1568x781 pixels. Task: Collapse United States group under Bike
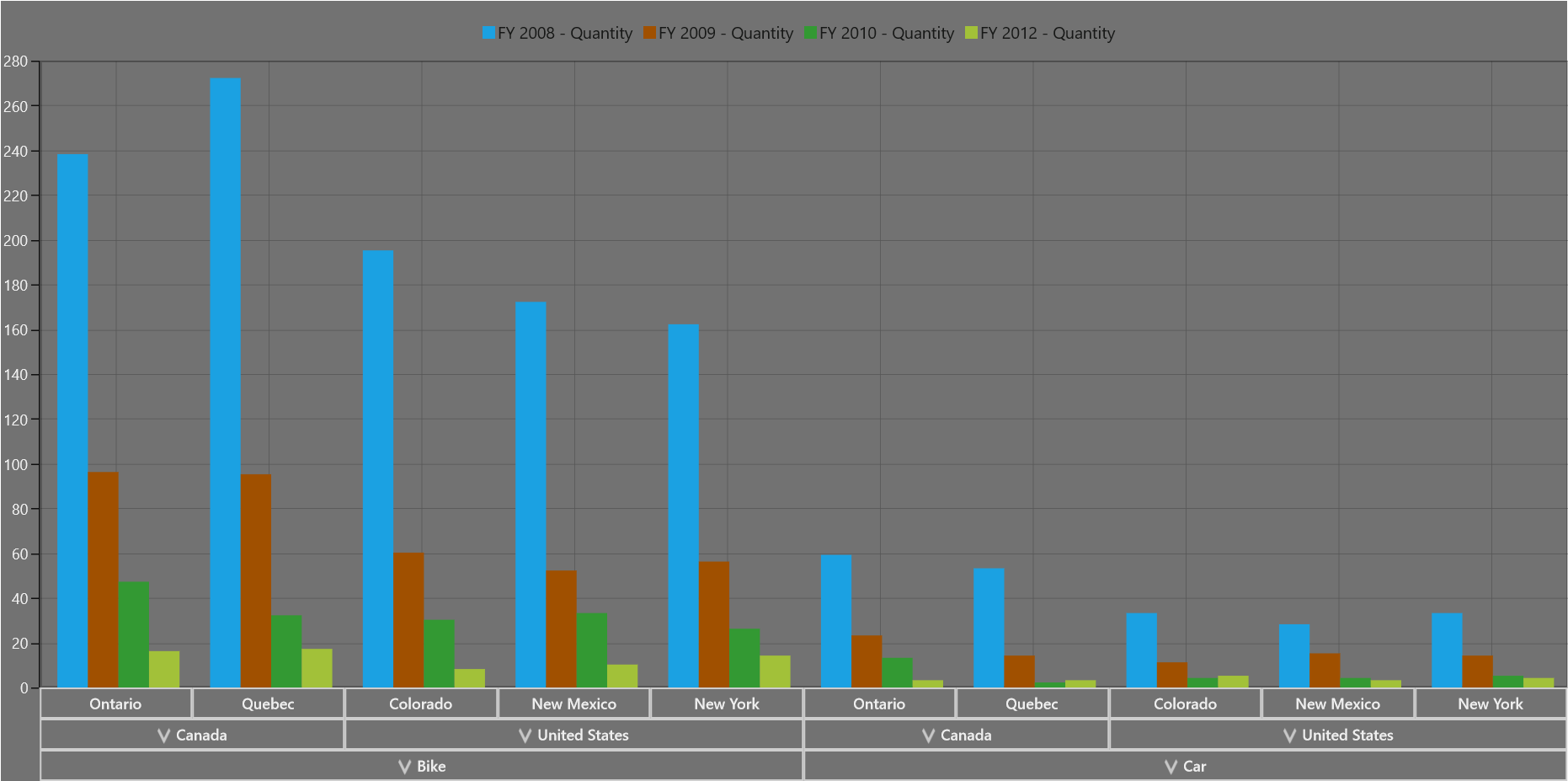[525, 735]
